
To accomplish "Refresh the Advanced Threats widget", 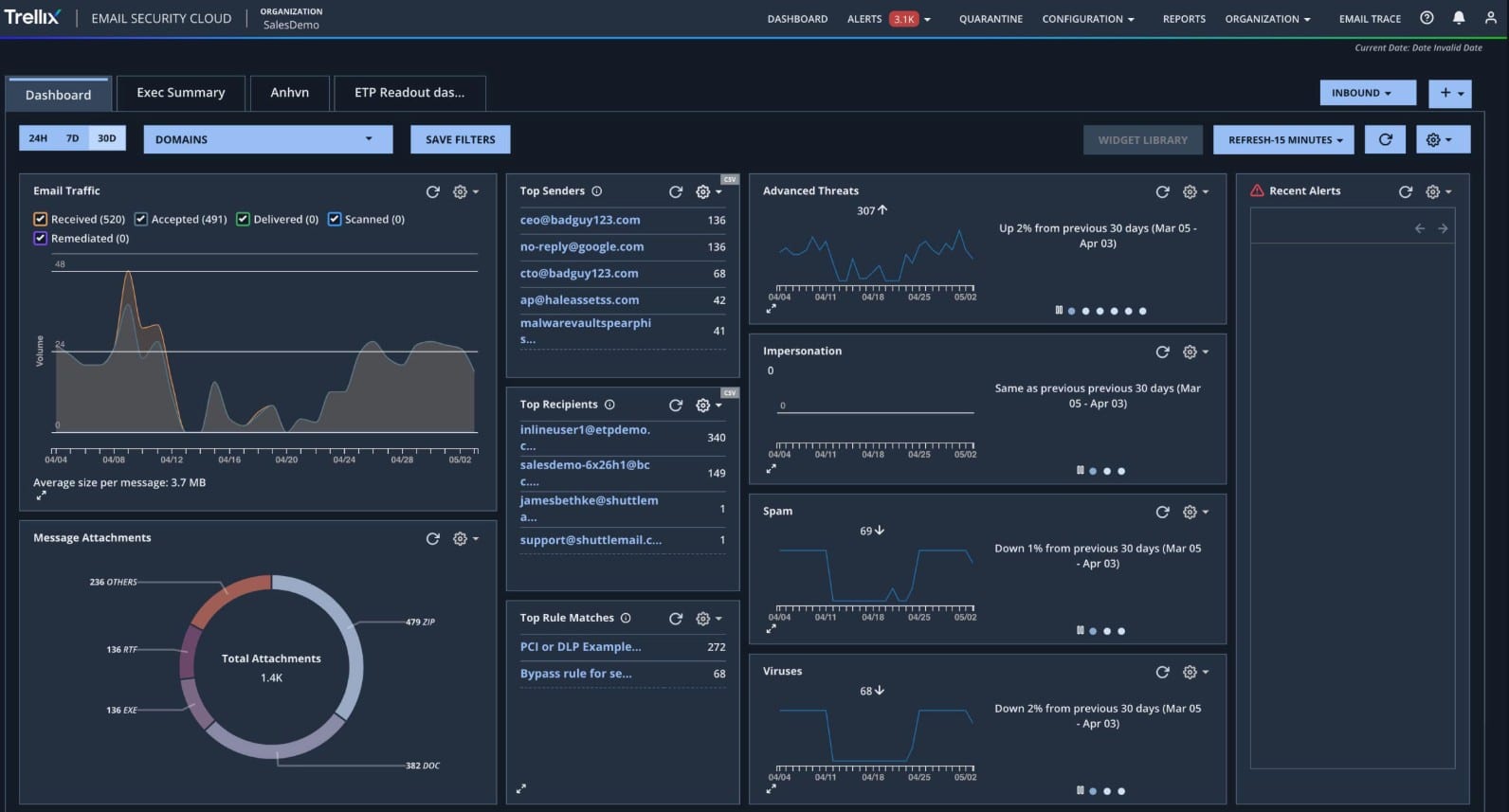I will (x=1162, y=191).
